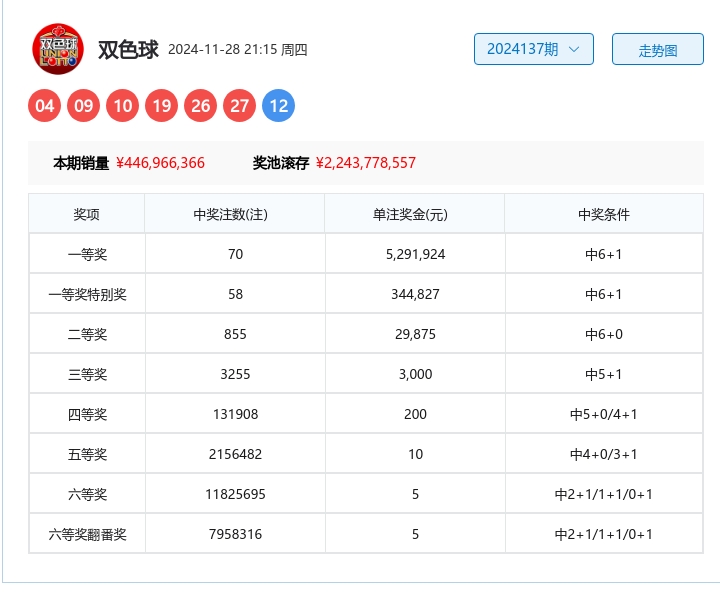Click the 本期销量 label
The image size is (720, 592).
click(81, 163)
